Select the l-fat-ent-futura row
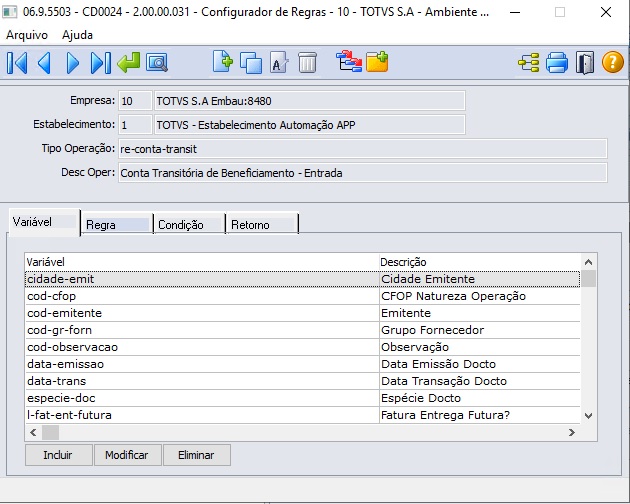 click(303, 415)
